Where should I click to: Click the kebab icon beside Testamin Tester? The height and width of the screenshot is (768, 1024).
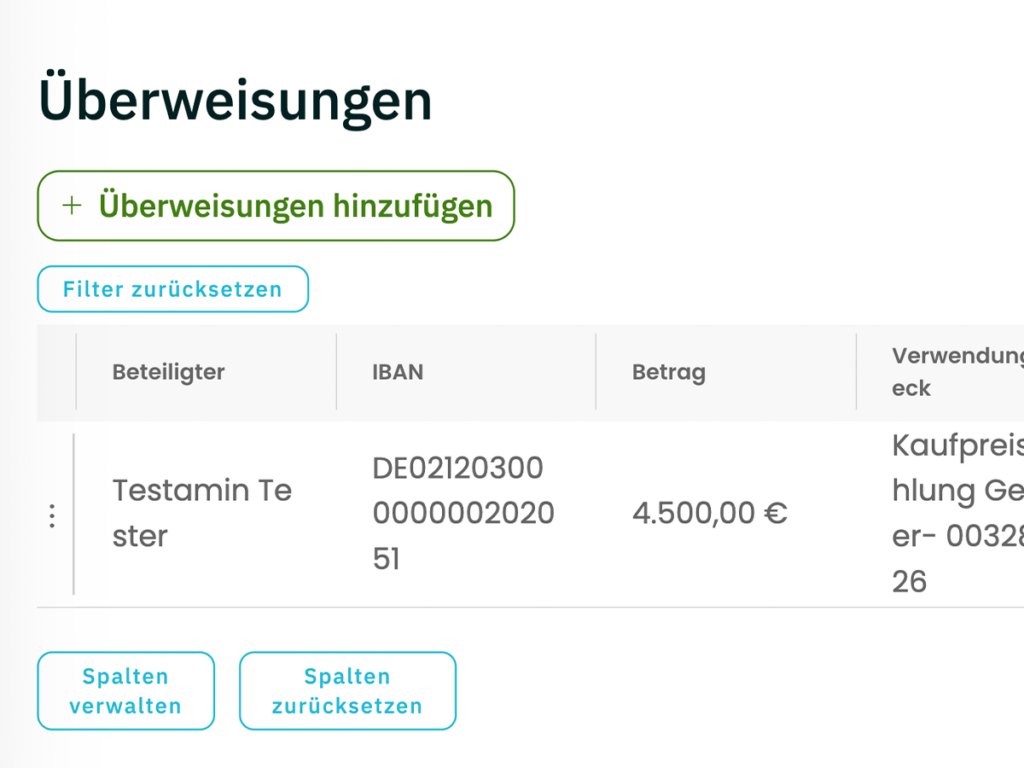[x=52, y=515]
